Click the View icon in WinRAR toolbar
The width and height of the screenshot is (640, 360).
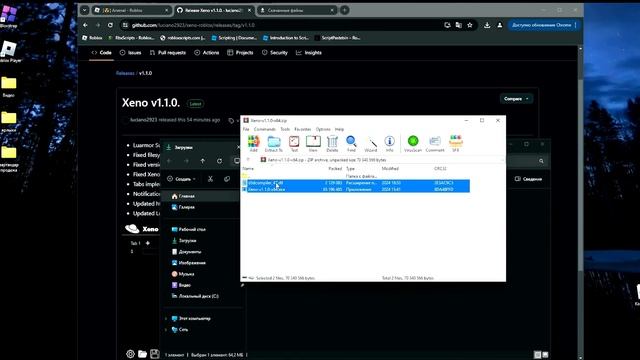tap(313, 143)
